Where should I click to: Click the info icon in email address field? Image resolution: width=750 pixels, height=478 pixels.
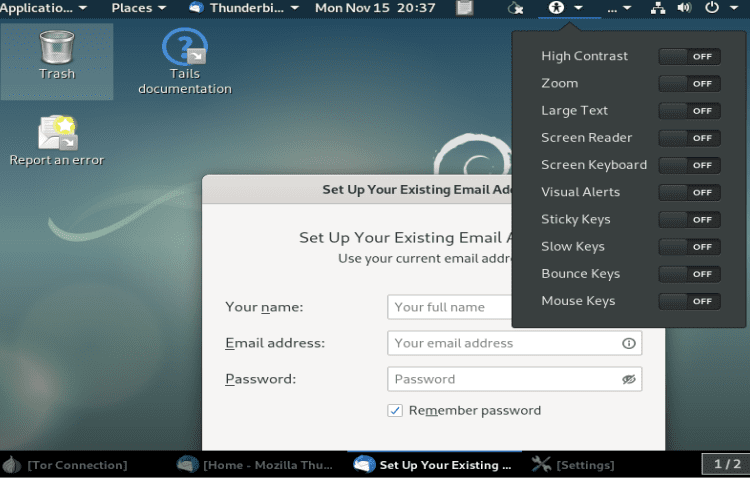click(x=628, y=343)
